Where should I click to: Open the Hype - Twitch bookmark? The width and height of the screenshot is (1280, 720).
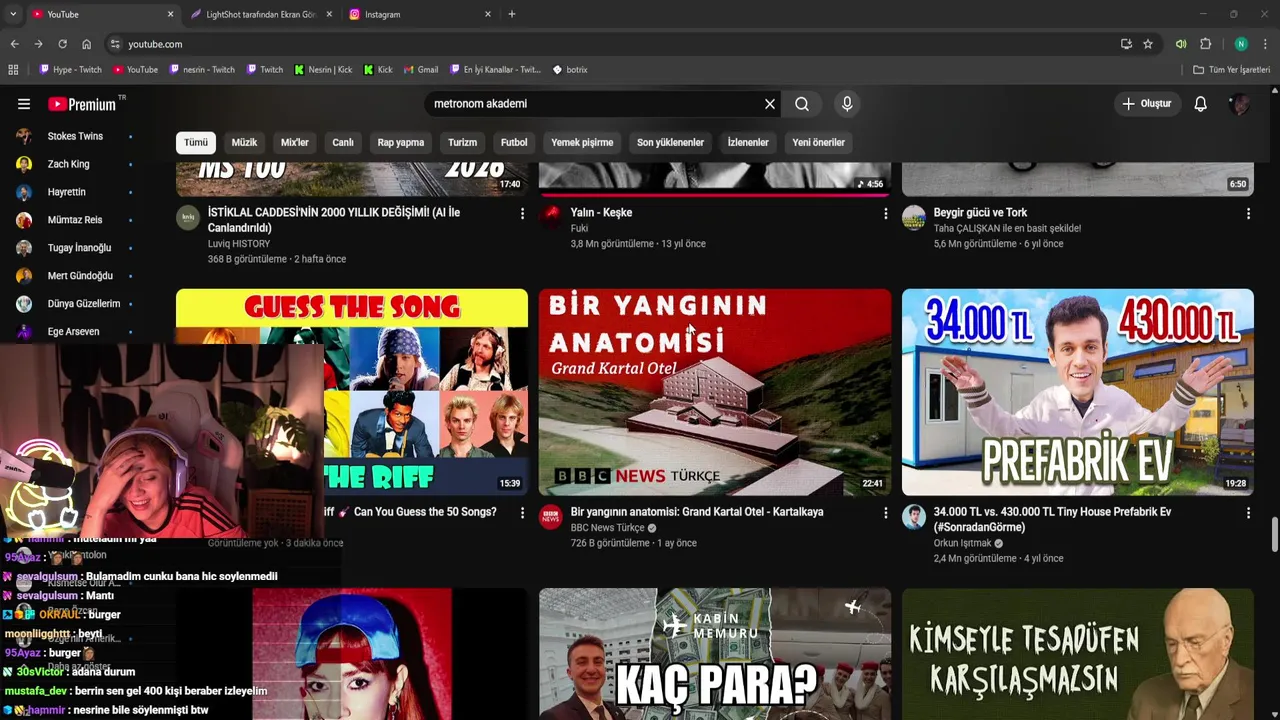pos(70,70)
